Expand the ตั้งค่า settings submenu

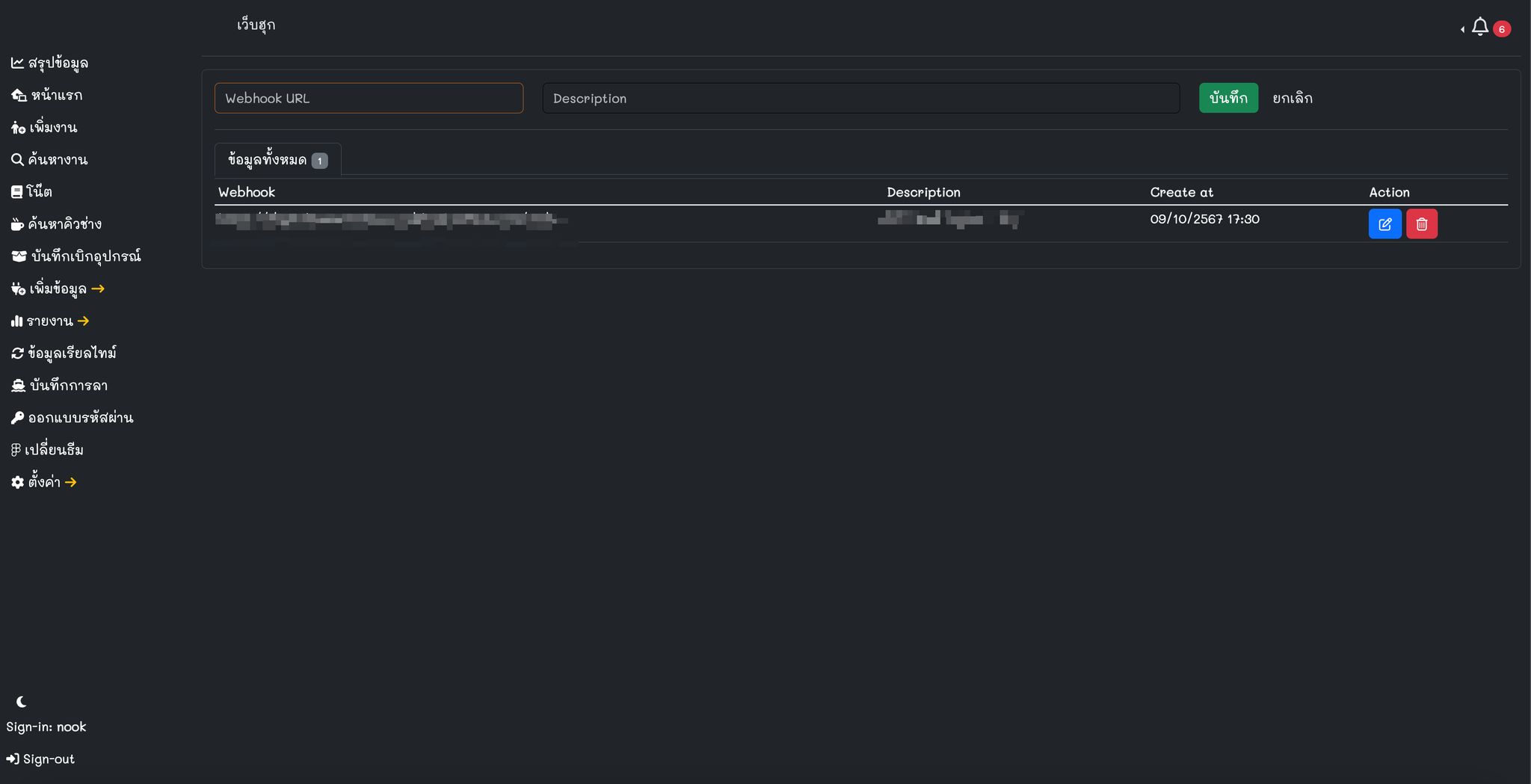pyautogui.click(x=44, y=482)
